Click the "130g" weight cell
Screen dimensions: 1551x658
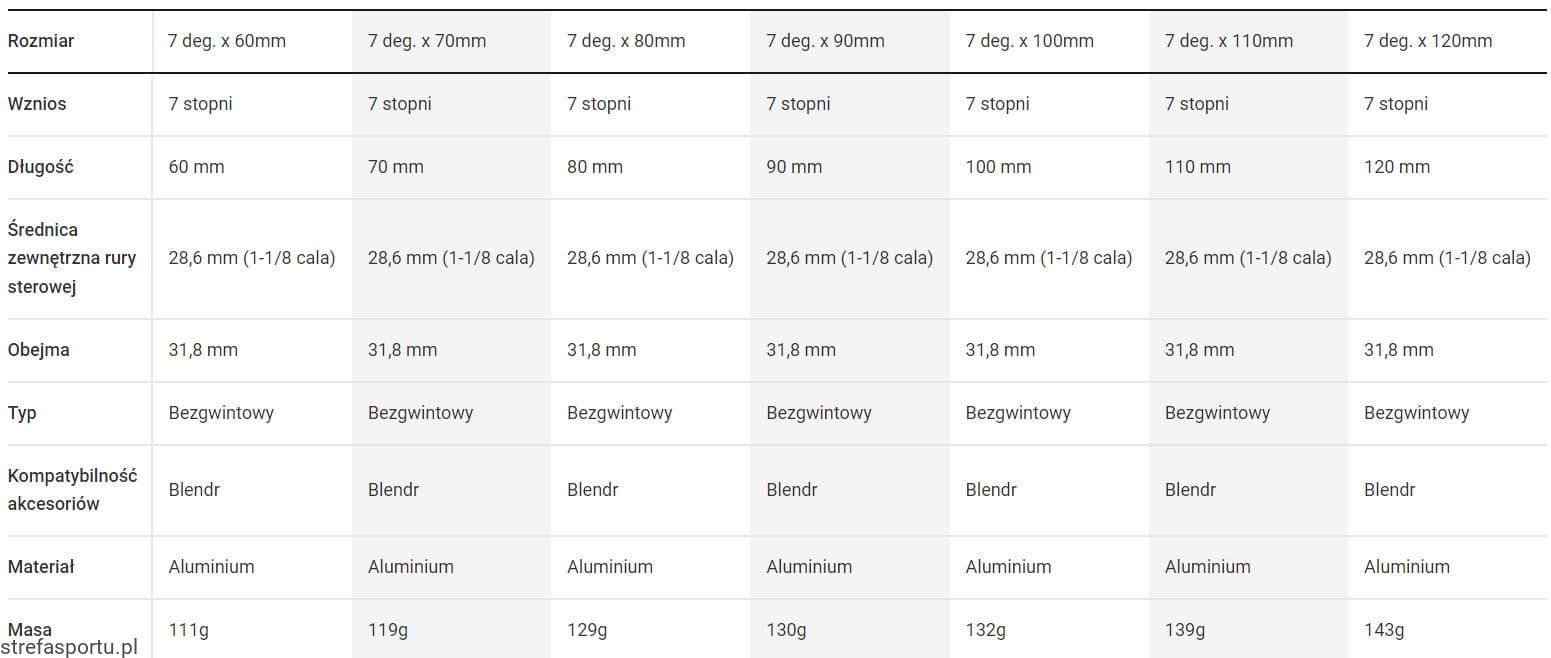pos(786,630)
